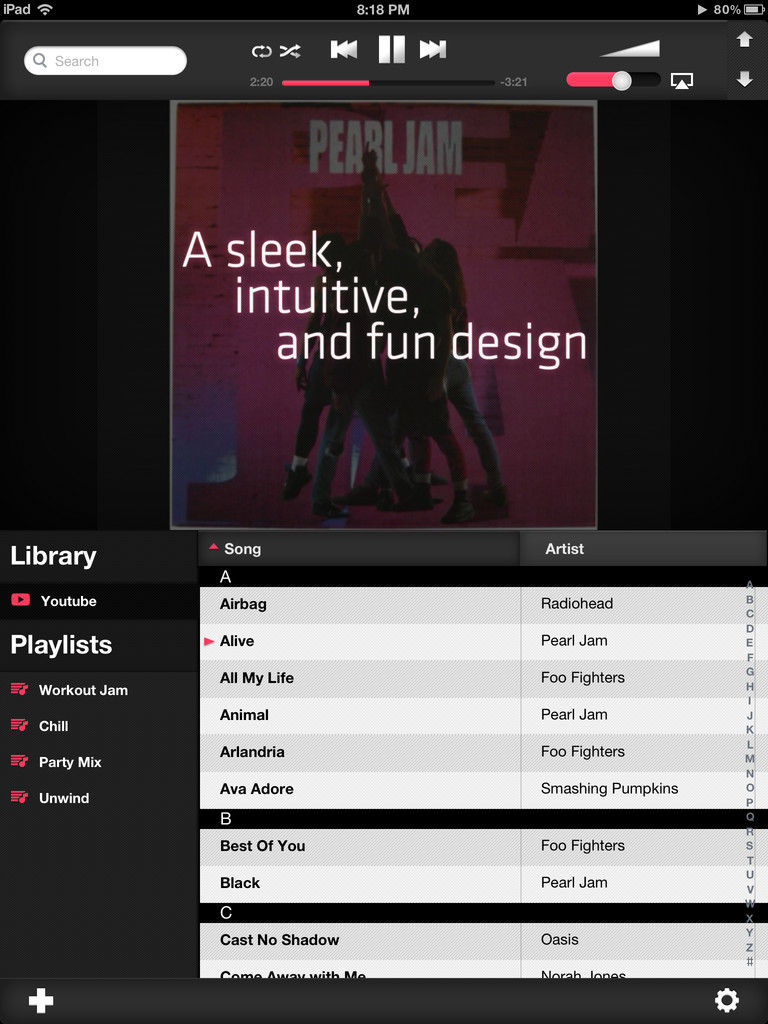Viewport: 768px width, 1024px height.
Task: Play the song Black
Action: pos(240,883)
